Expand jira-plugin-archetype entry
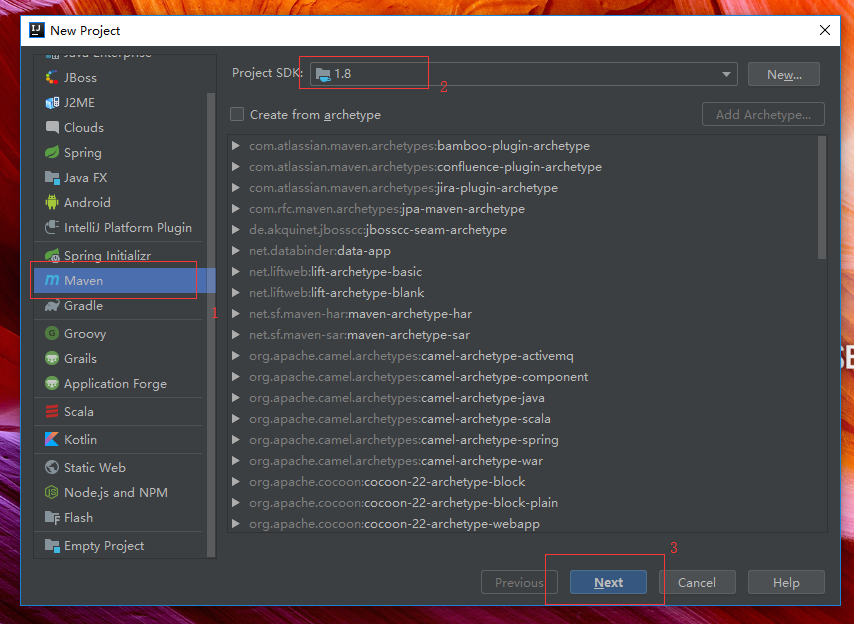 click(x=236, y=187)
